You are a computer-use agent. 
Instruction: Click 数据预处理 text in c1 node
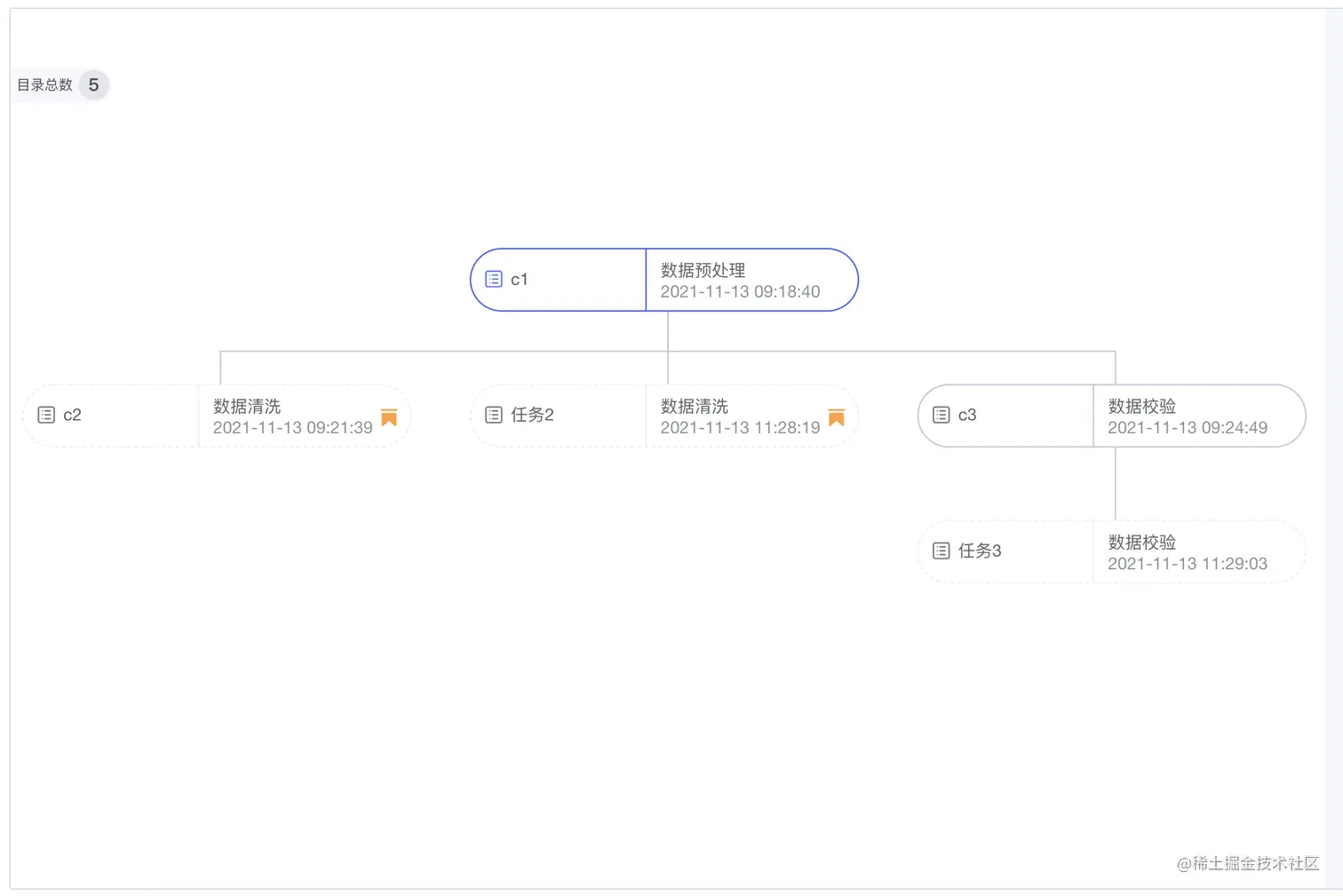click(x=703, y=270)
